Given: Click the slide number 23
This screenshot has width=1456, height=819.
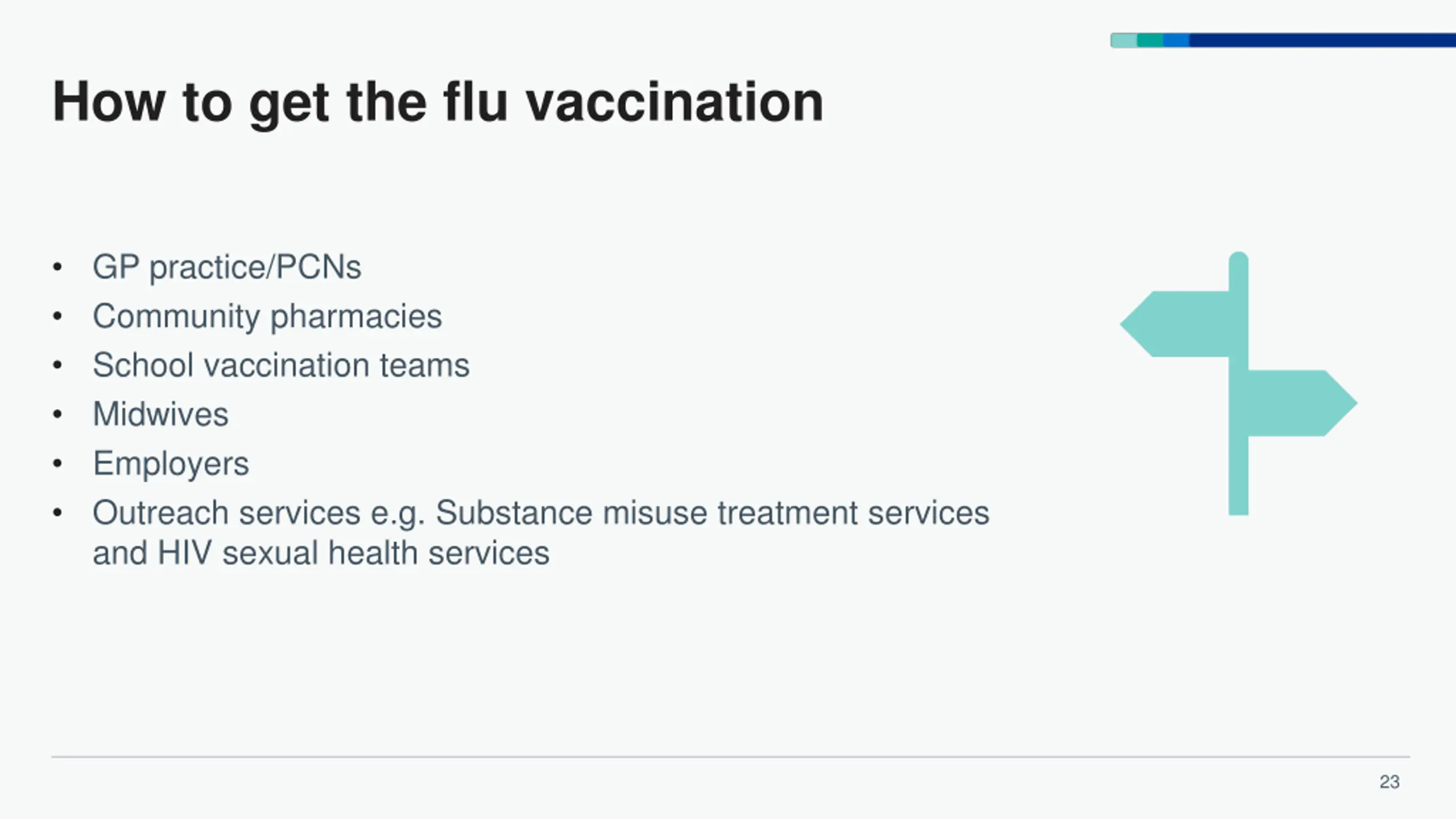Looking at the screenshot, I should (1389, 782).
